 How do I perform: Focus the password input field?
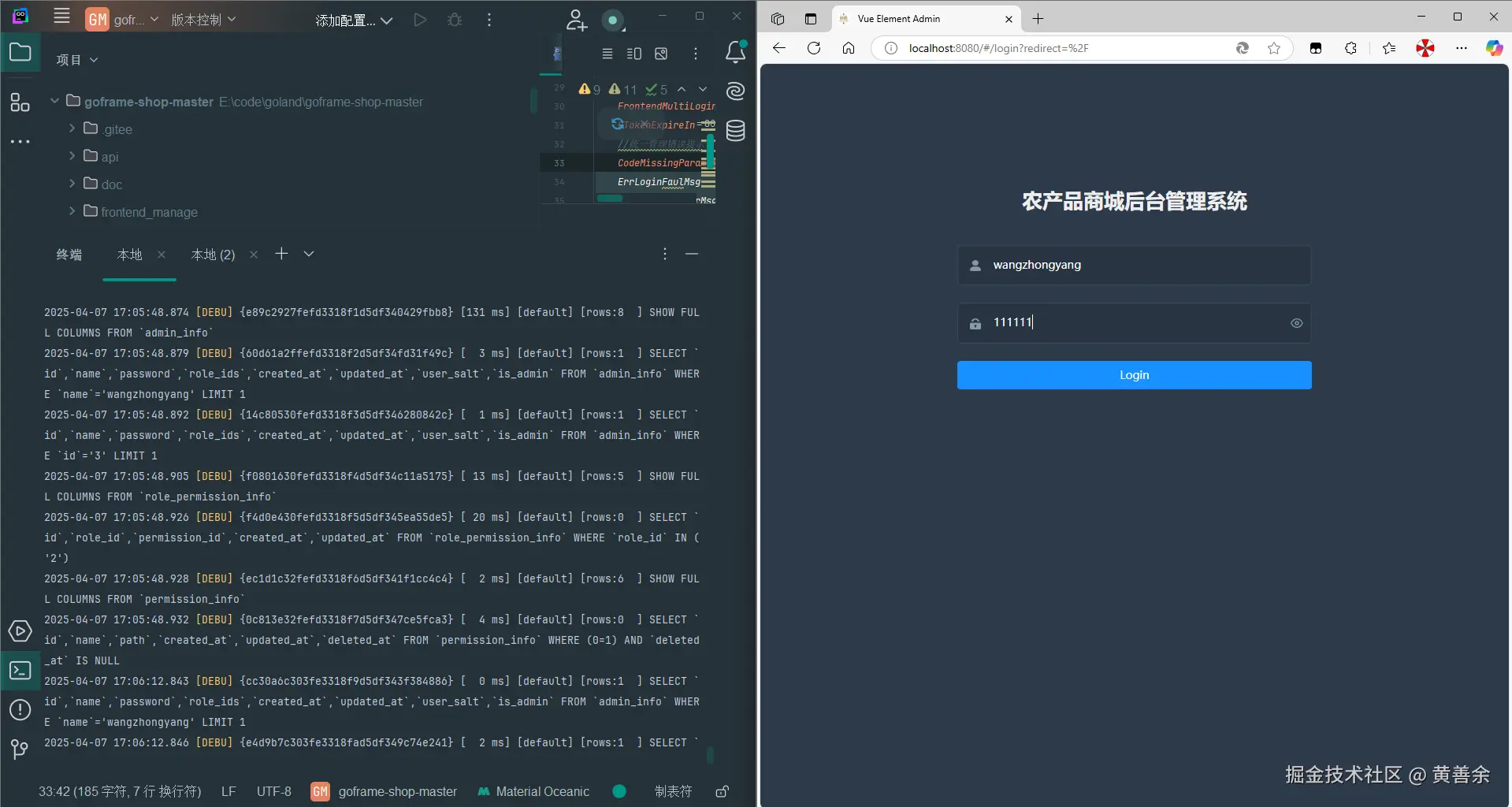pos(1134,322)
